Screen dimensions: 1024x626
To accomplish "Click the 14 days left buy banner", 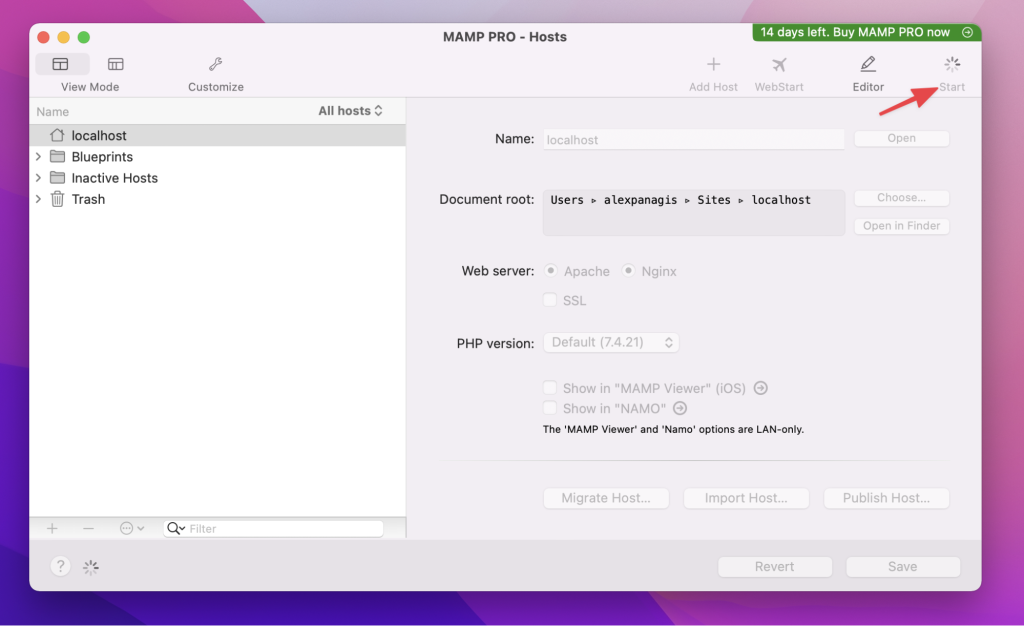I will (866, 32).
